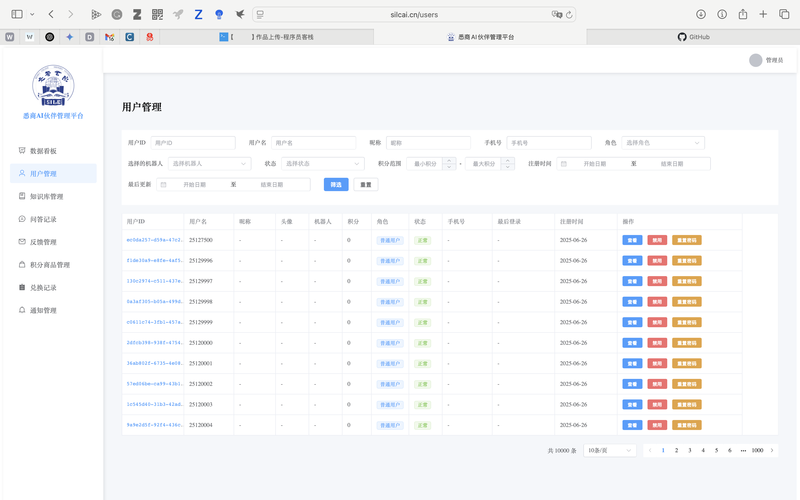800x500 pixels.
Task: Click the 重置 reset filter button
Action: [x=366, y=185]
